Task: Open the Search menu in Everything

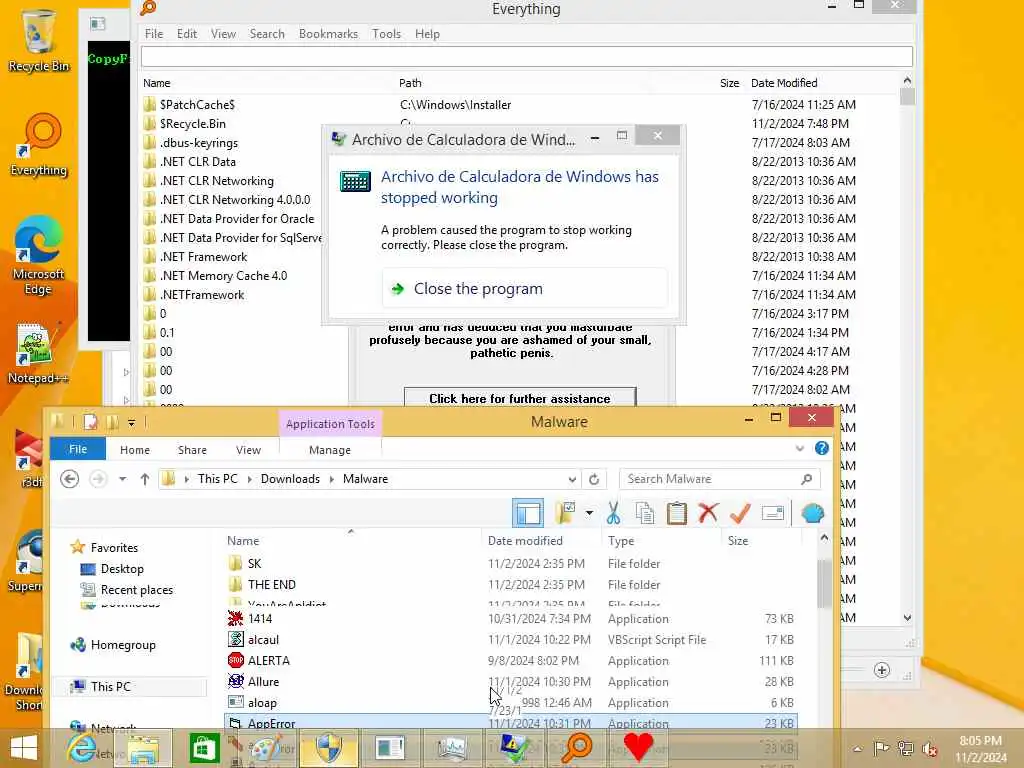Action: [267, 34]
